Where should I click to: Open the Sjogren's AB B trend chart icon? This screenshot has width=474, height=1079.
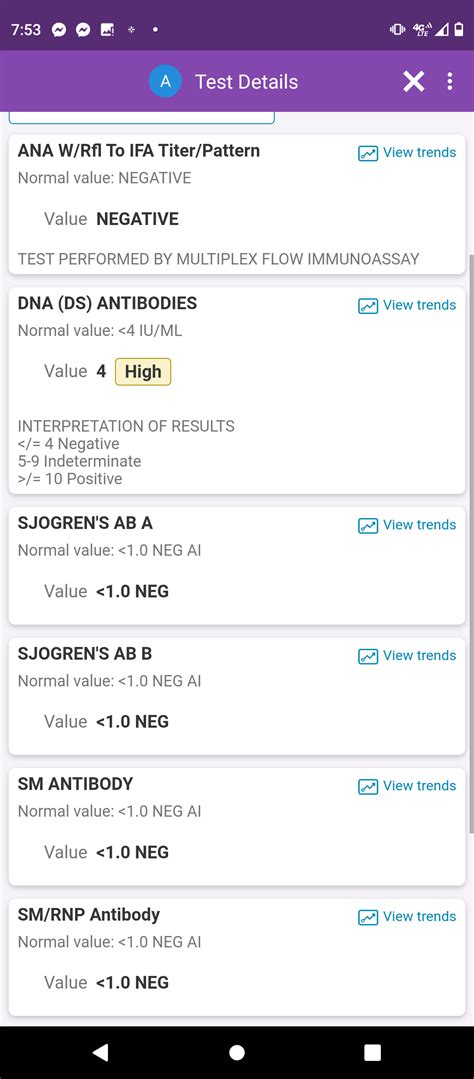(x=368, y=656)
